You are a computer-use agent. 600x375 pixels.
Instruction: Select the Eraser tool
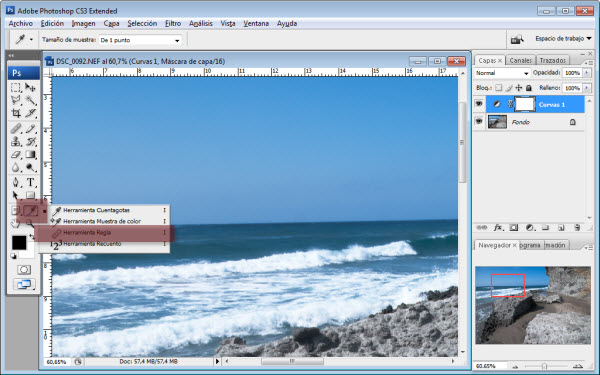16,155
